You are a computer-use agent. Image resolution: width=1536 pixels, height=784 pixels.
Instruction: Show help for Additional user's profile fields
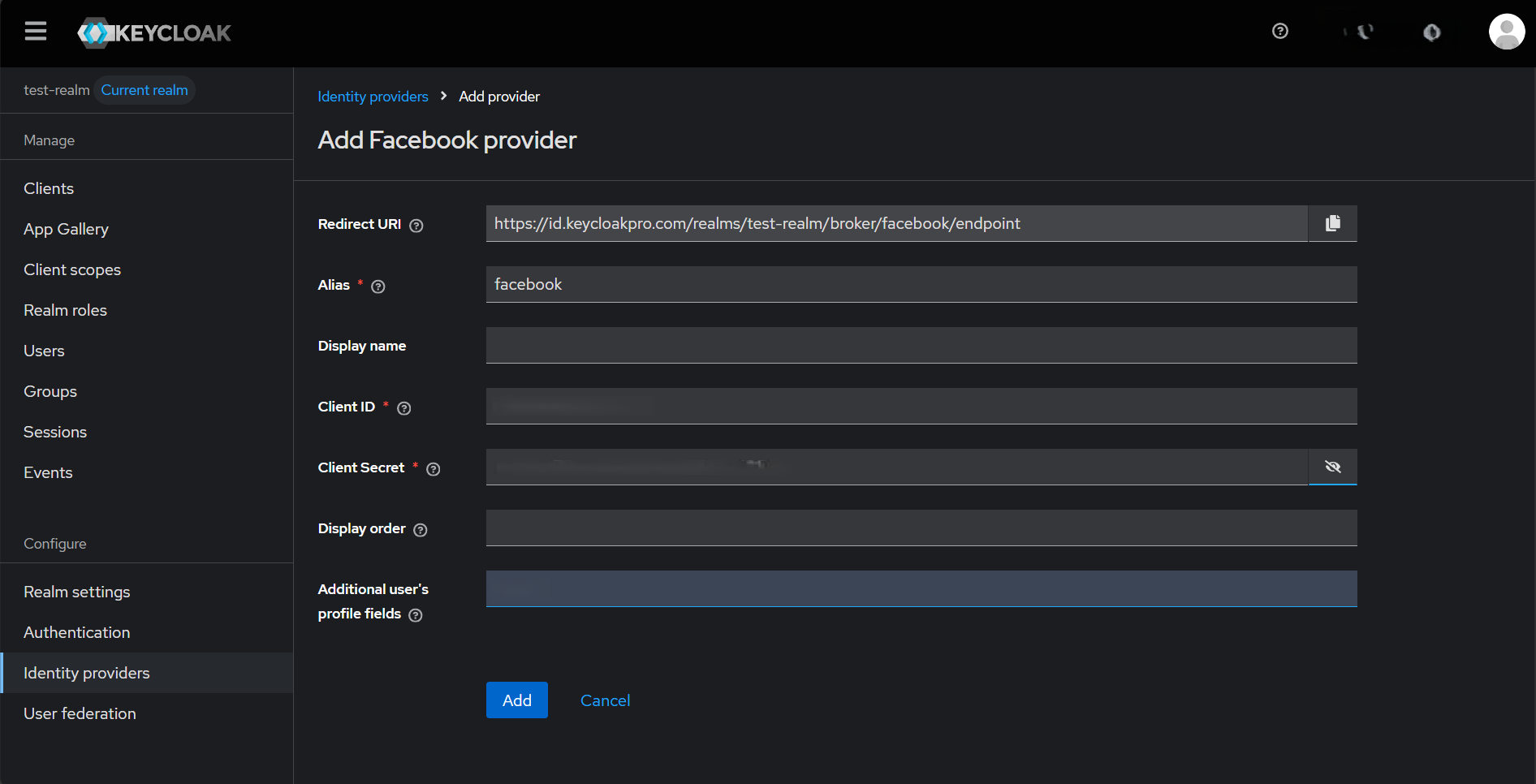[416, 615]
